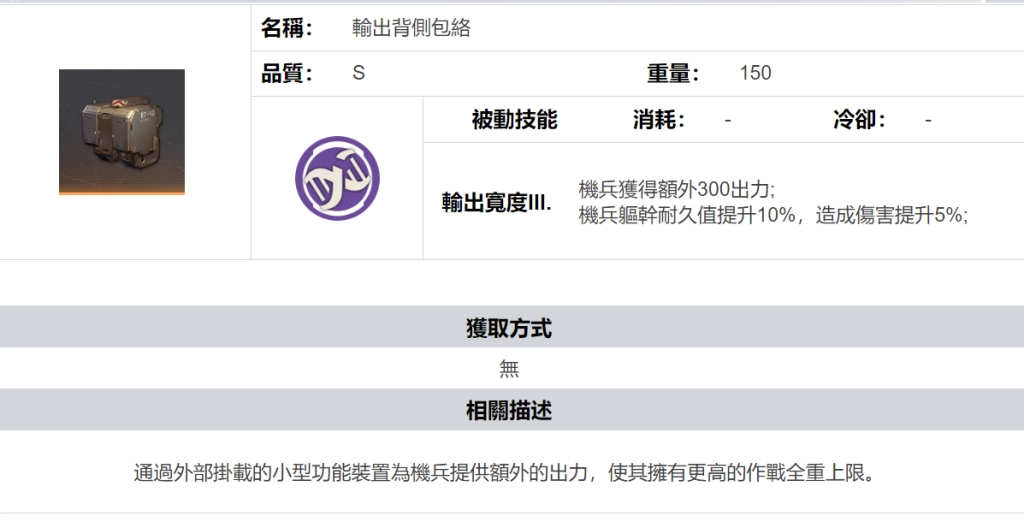1024x522 pixels.
Task: Click the dash value next to 消耗
Action: [x=728, y=120]
